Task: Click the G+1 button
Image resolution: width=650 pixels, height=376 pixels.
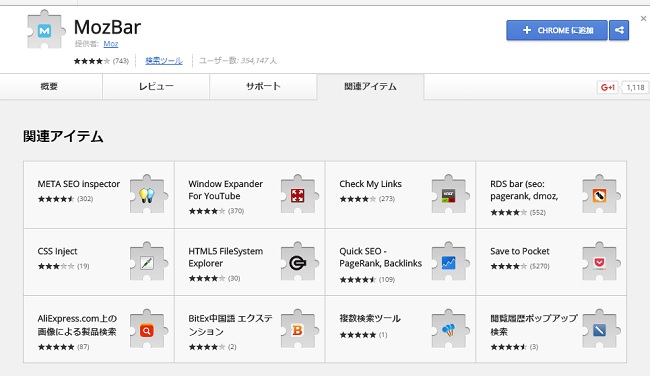Action: (607, 87)
